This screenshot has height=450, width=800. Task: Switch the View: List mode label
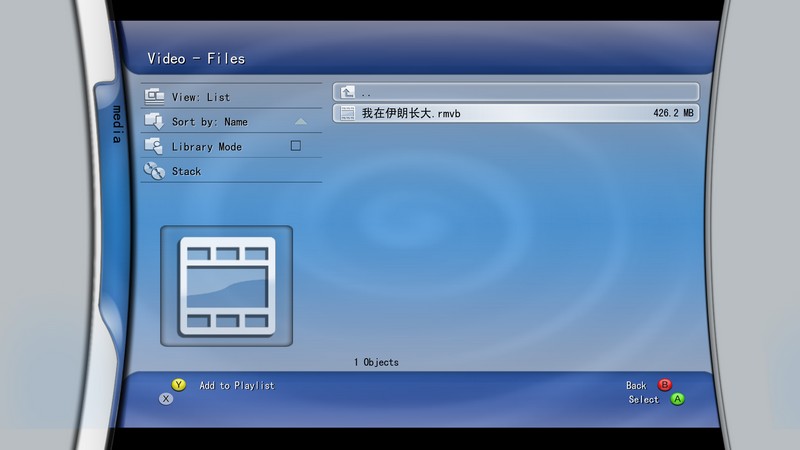coord(200,97)
